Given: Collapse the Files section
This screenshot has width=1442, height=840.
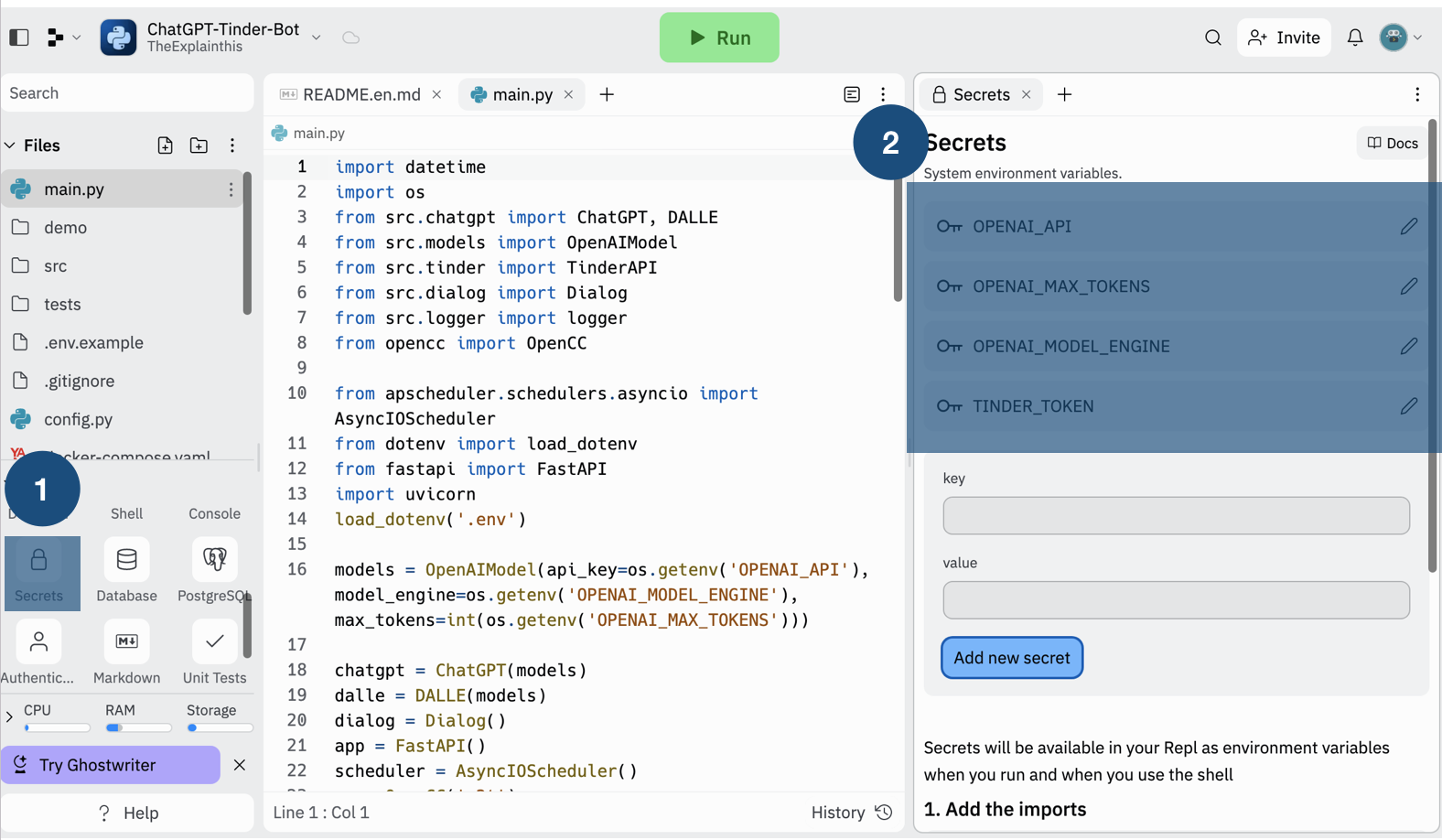Looking at the screenshot, I should (11, 145).
